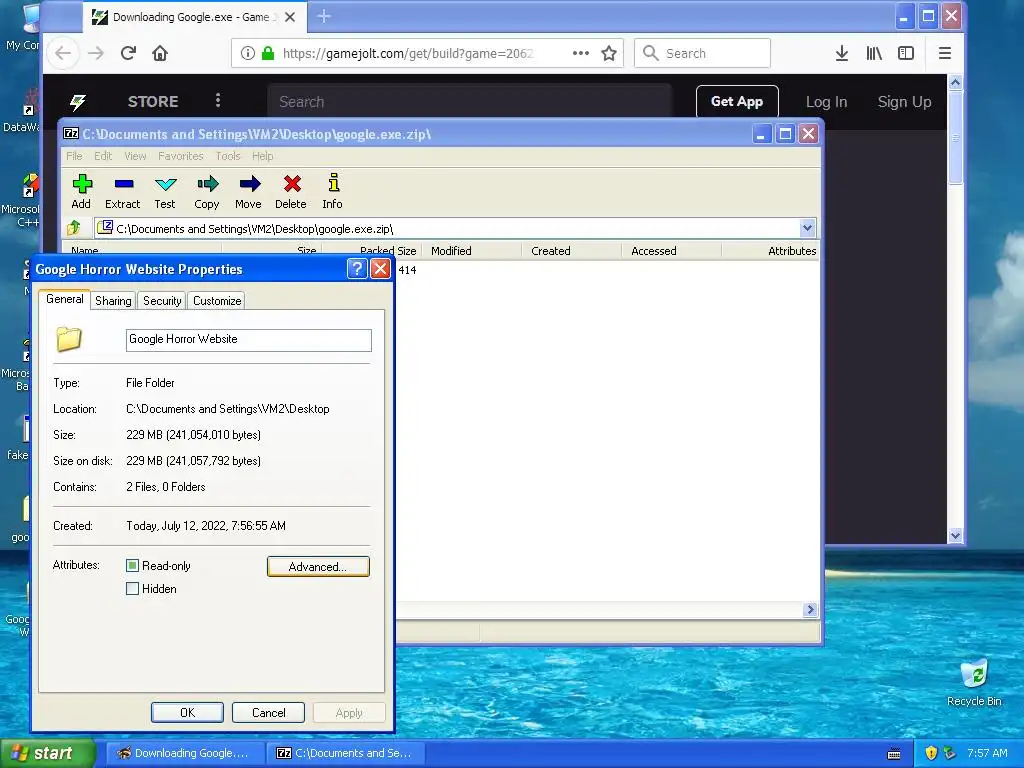Open a new Firefox tab

(x=324, y=16)
